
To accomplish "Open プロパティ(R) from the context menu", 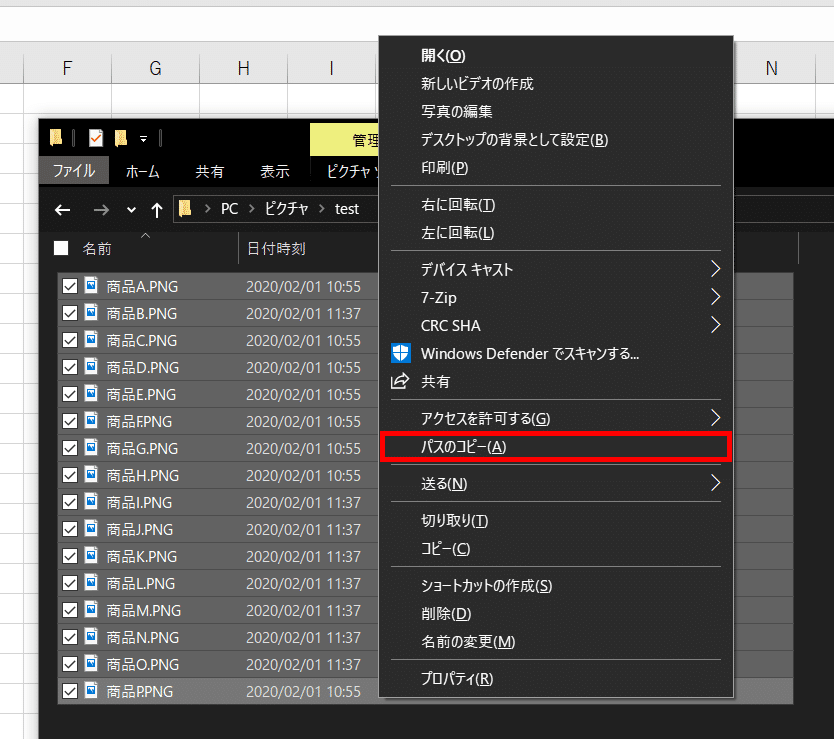I will point(556,679).
